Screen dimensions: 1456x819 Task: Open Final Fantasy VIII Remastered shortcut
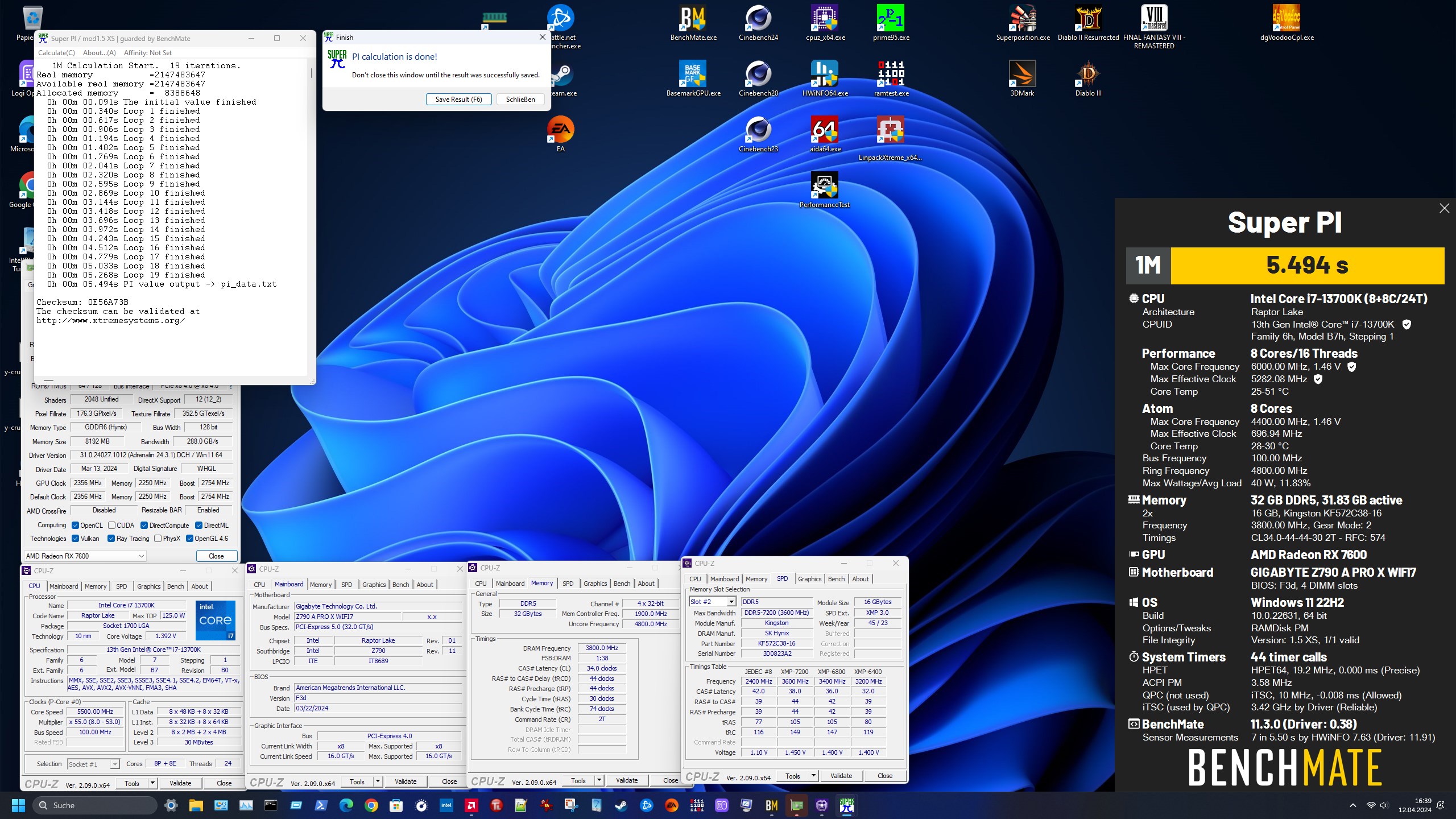pyautogui.click(x=1154, y=27)
